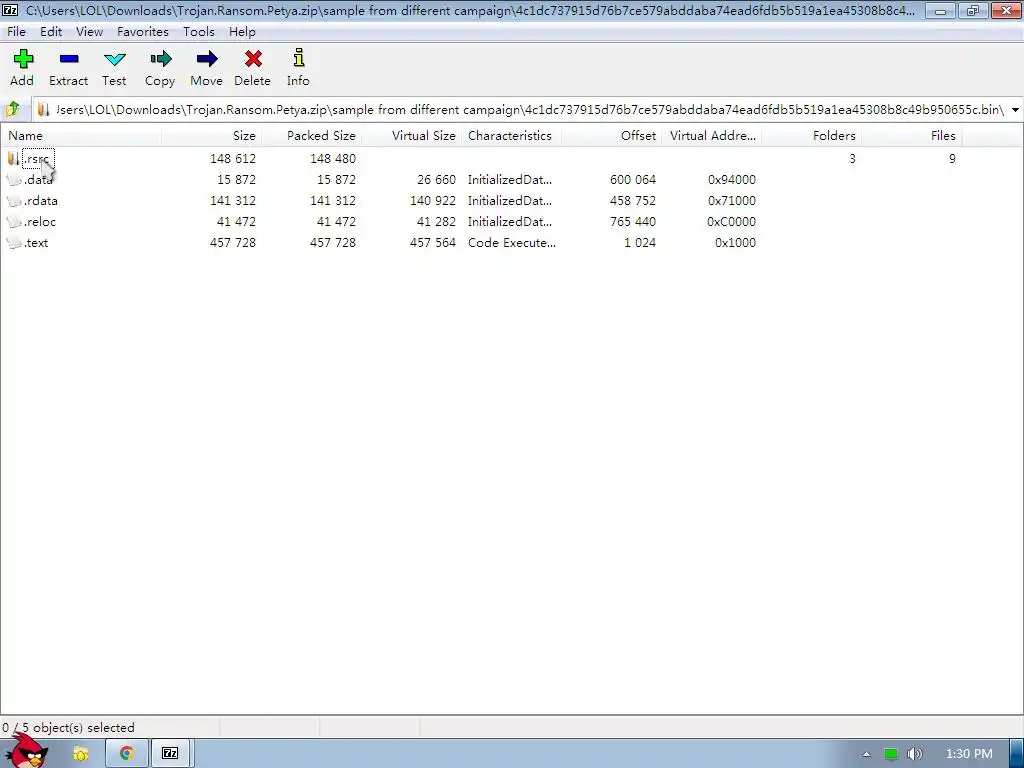Launch Chrome from the taskbar

tap(126, 754)
